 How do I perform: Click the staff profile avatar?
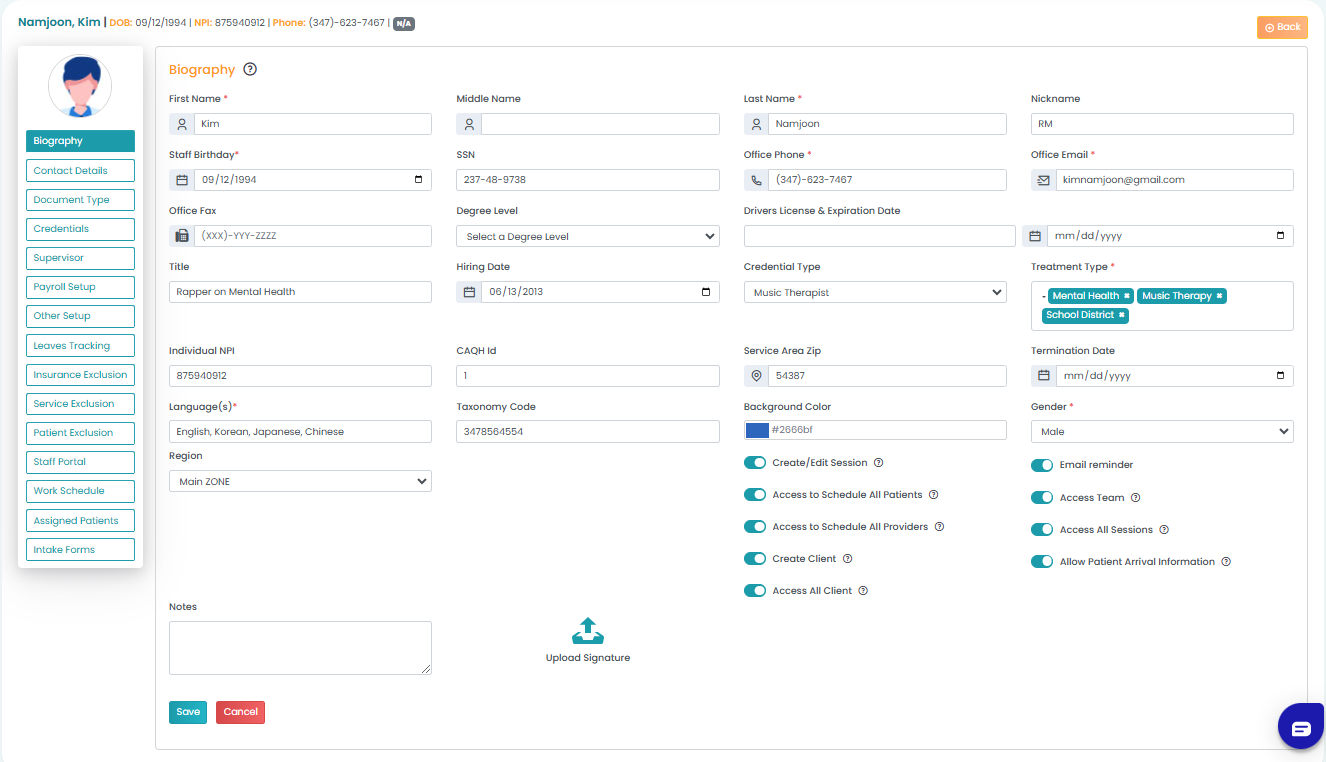pyautogui.click(x=80, y=86)
